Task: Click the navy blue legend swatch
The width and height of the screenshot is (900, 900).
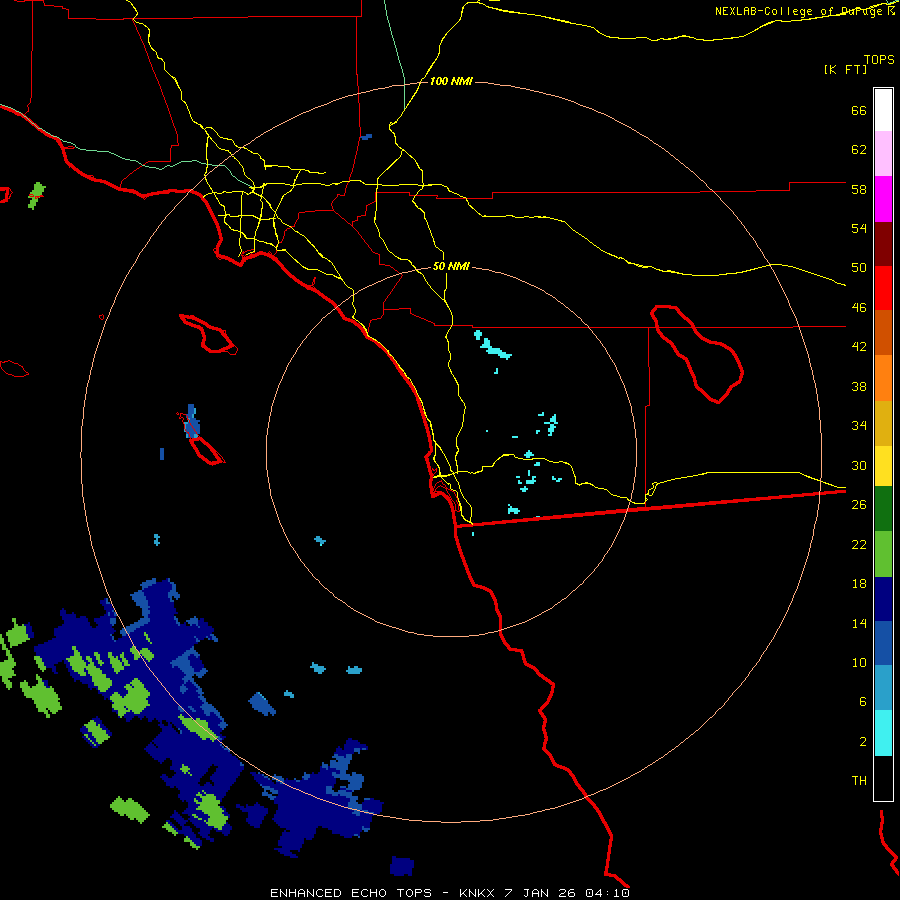Action: pos(883,599)
